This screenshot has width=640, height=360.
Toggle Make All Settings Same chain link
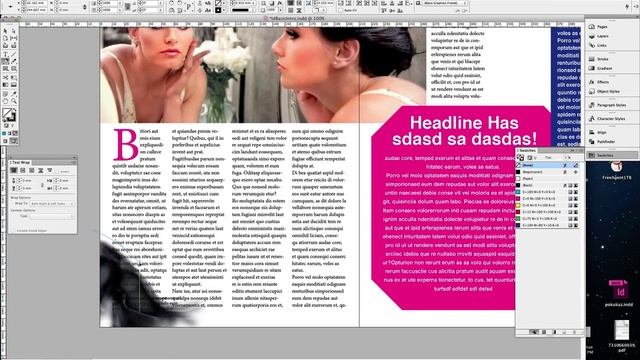click(x=42, y=185)
